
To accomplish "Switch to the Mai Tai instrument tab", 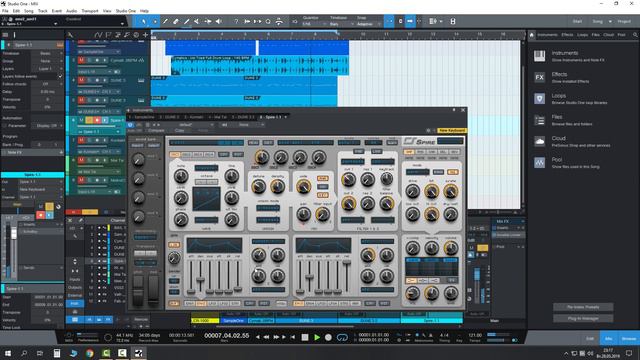I will click(x=218, y=117).
